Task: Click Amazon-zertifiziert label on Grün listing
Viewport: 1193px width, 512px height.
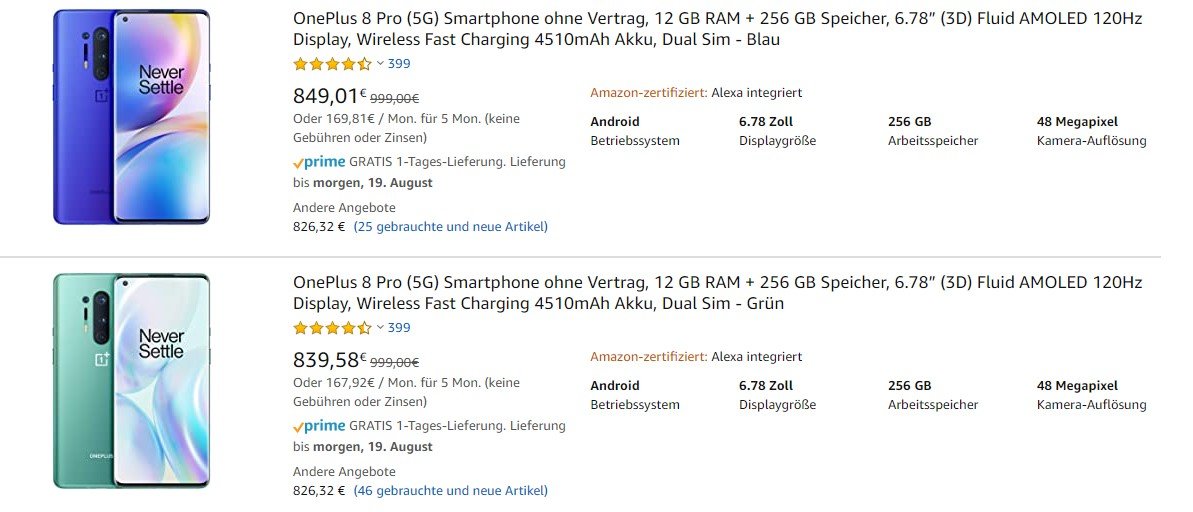Action: (x=649, y=357)
